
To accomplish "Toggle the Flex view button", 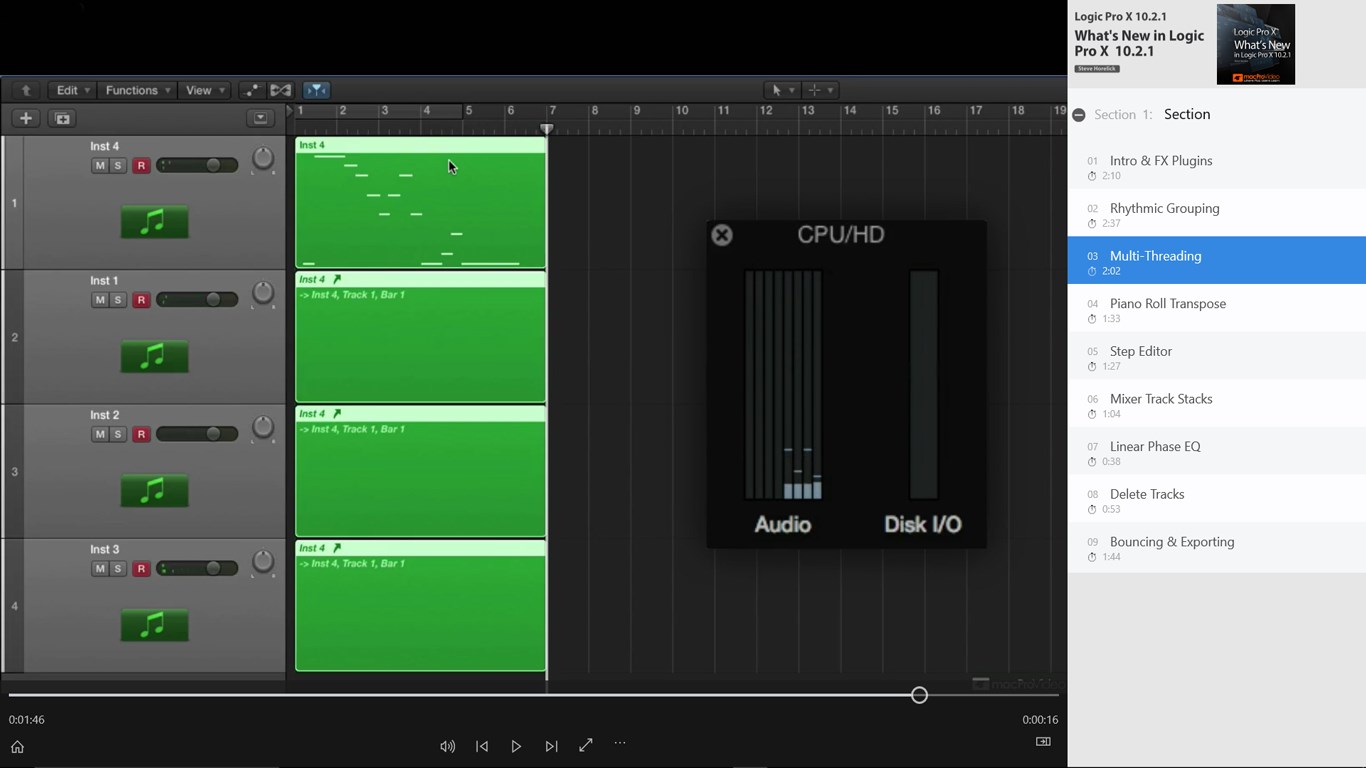I will tap(281, 90).
